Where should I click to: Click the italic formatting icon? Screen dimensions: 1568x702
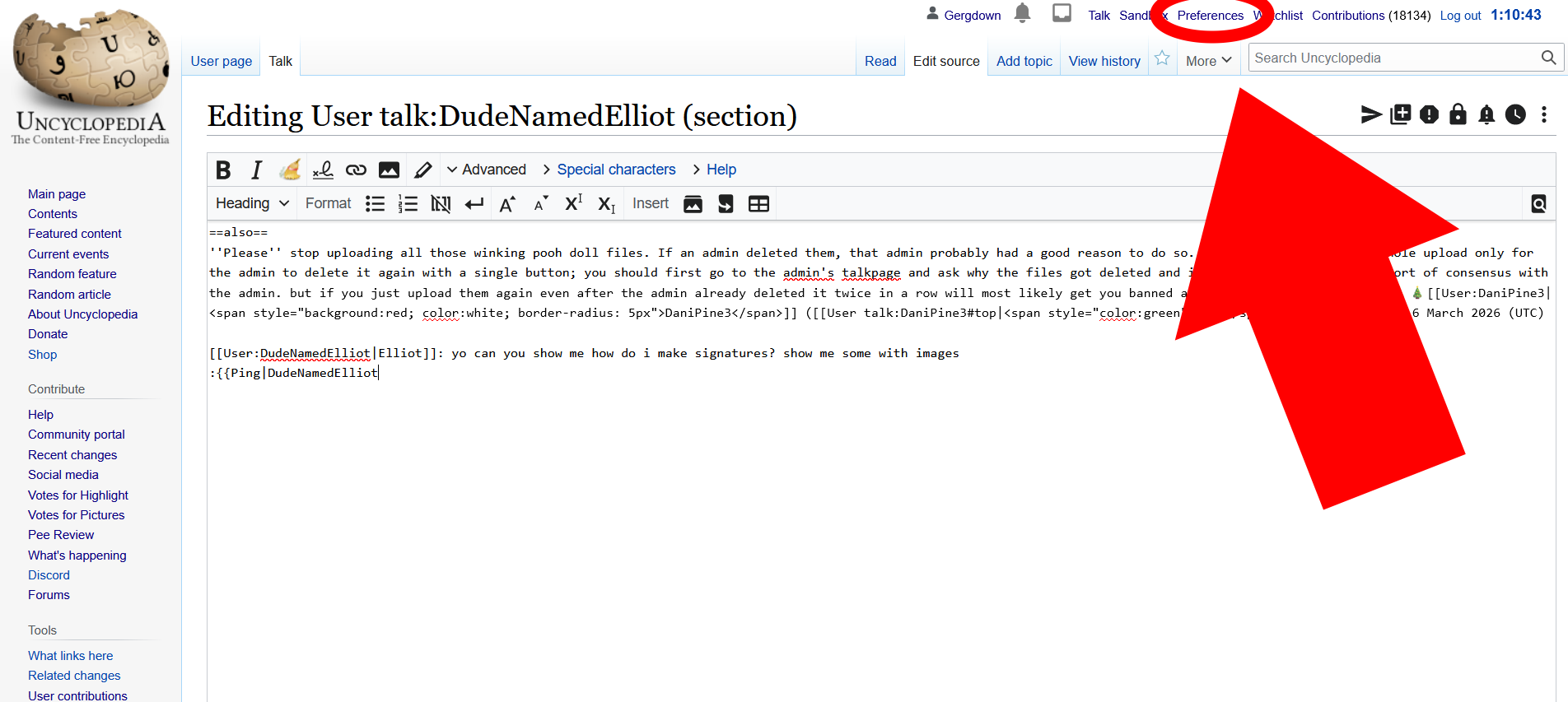coord(256,170)
